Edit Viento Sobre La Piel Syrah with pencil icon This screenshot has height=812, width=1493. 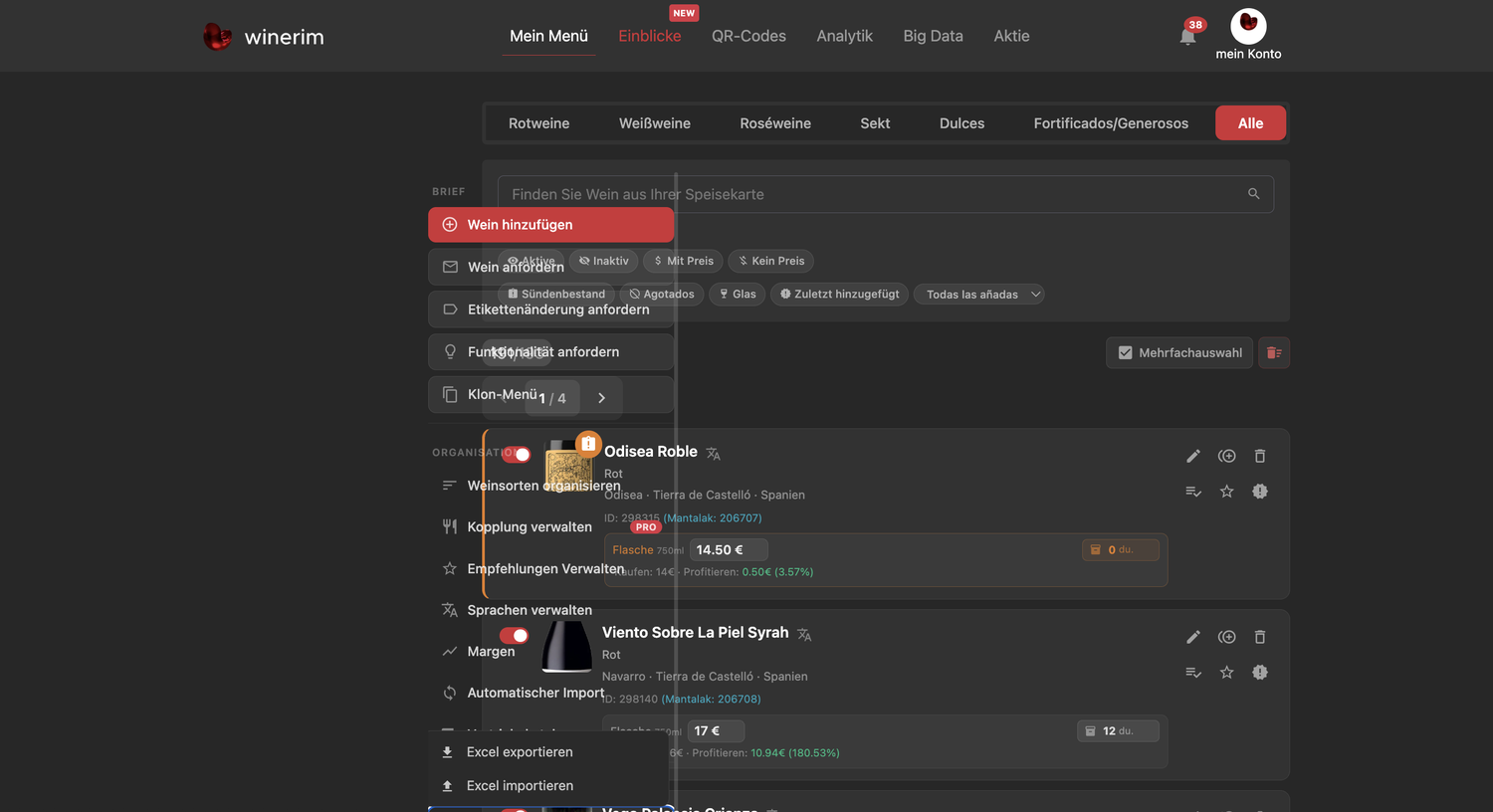1193,637
